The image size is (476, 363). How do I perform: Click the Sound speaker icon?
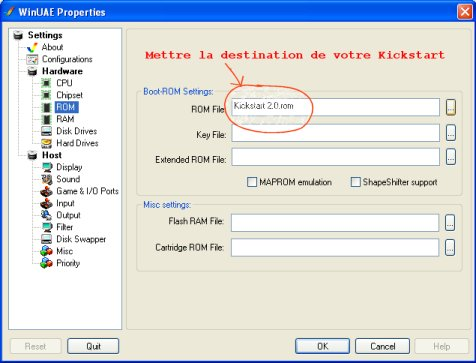pos(47,179)
